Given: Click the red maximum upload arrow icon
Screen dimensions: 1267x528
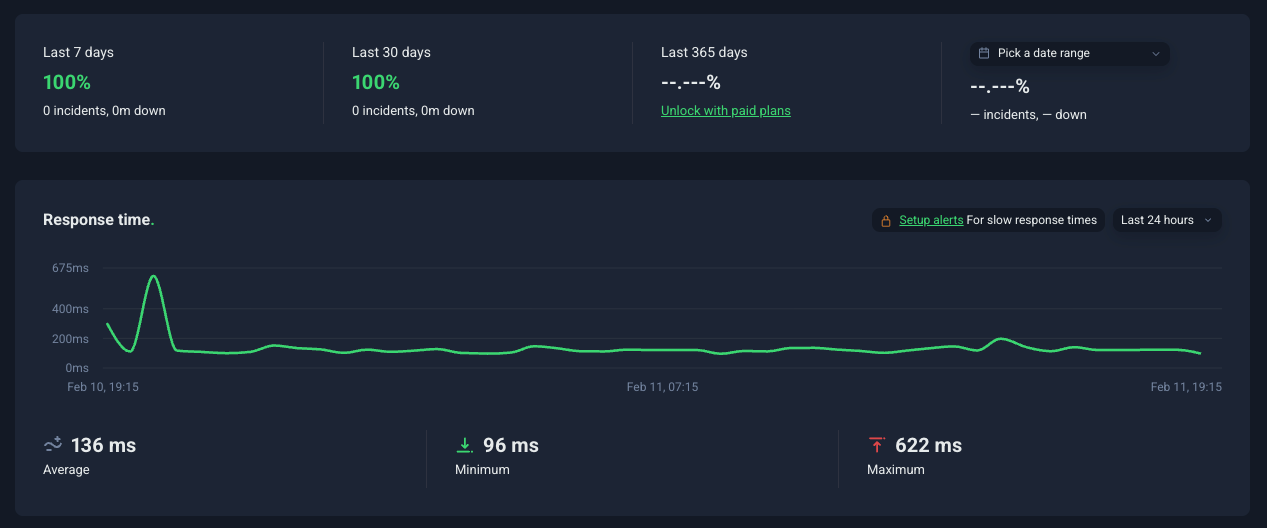Looking at the screenshot, I should point(877,445).
